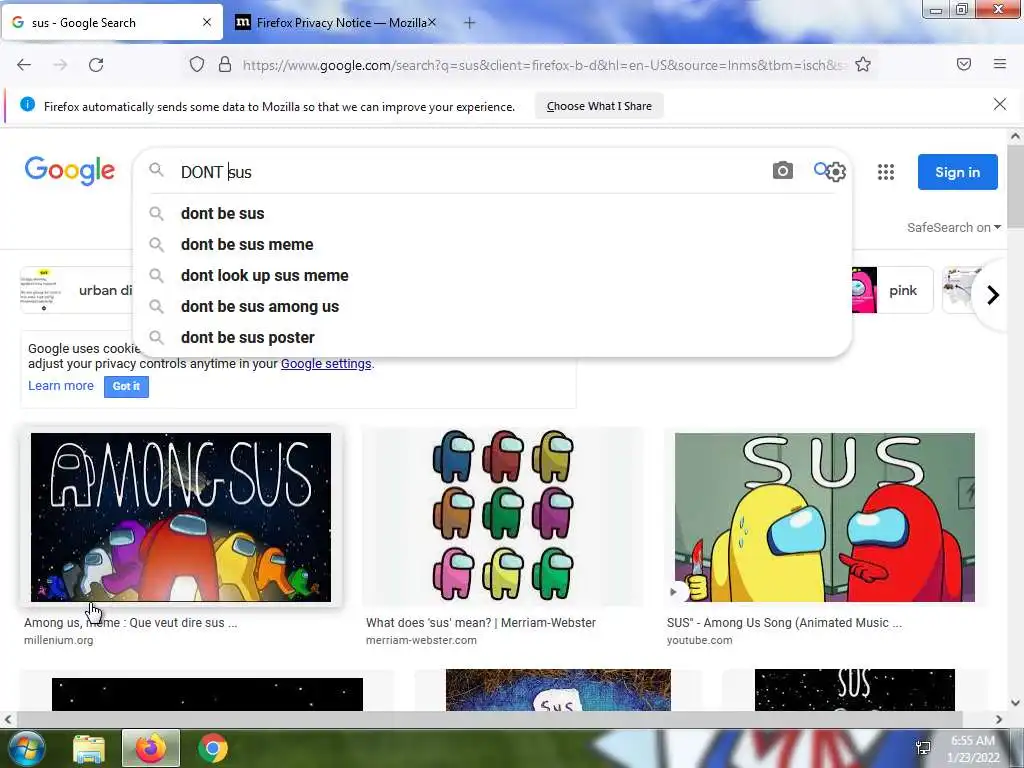1024x768 pixels.
Task: Open Google search settings gear
Action: point(836,172)
